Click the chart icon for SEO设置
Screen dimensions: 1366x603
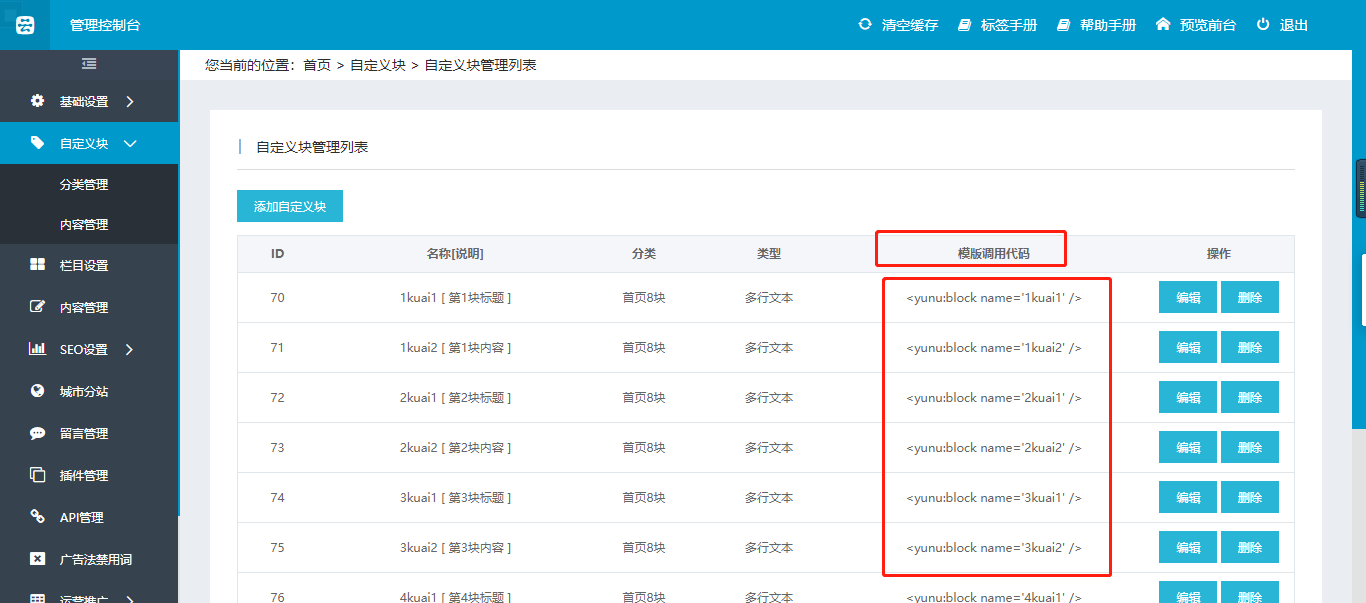pos(37,349)
